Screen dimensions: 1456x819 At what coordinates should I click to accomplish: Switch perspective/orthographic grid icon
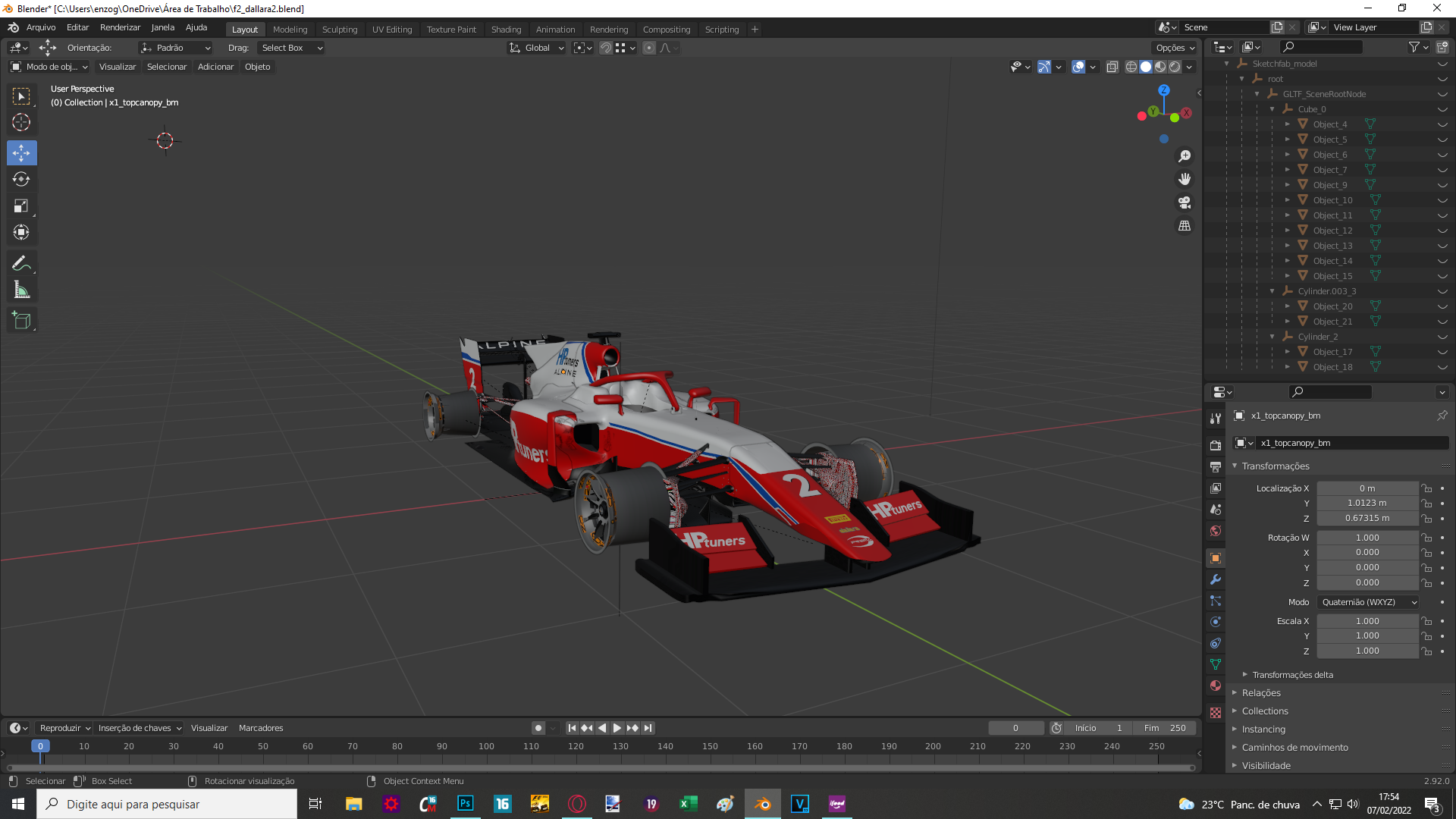coord(1185,226)
